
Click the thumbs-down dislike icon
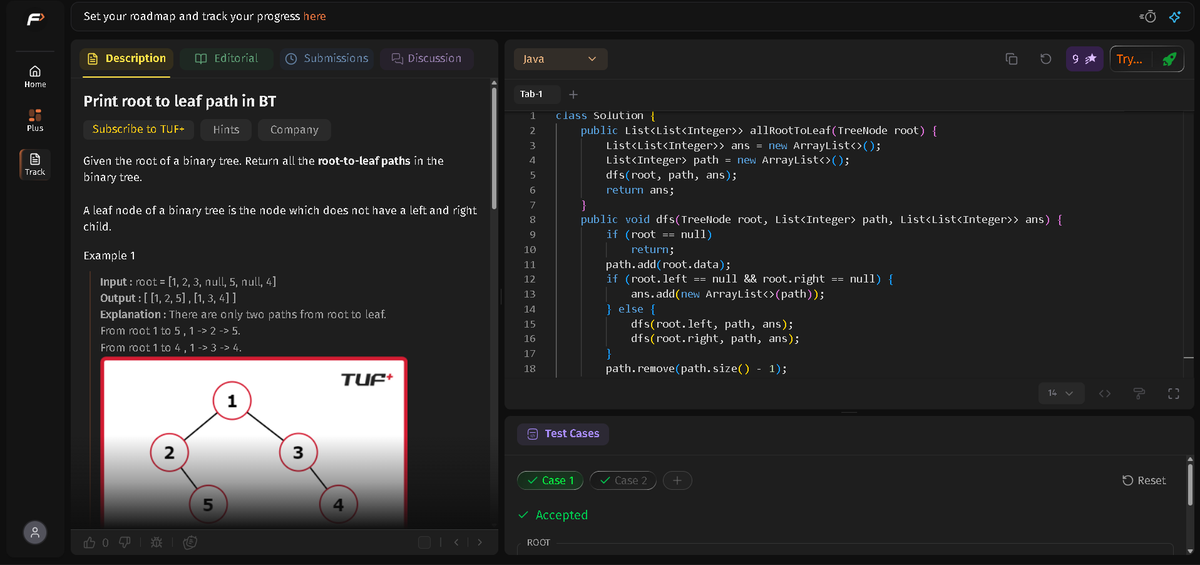click(125, 542)
